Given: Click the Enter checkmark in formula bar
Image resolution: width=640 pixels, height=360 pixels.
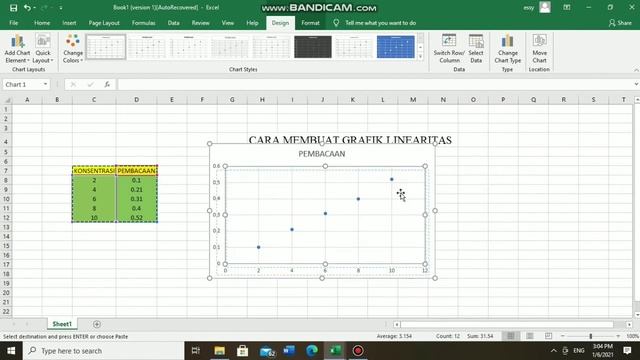Looking at the screenshot, I should [90, 84].
